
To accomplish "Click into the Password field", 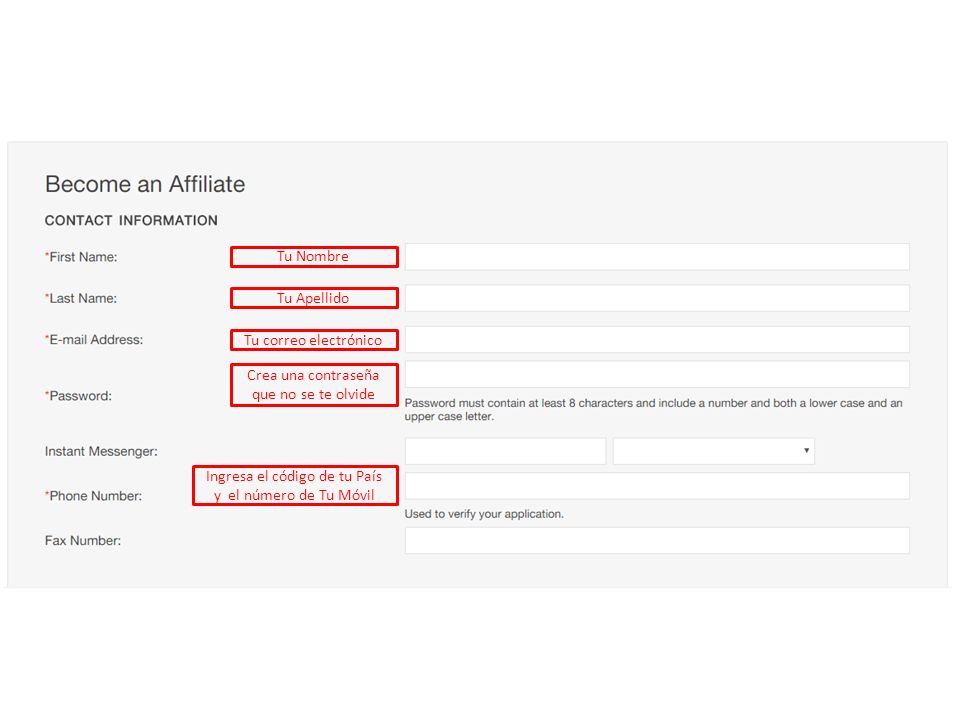I will click(657, 374).
